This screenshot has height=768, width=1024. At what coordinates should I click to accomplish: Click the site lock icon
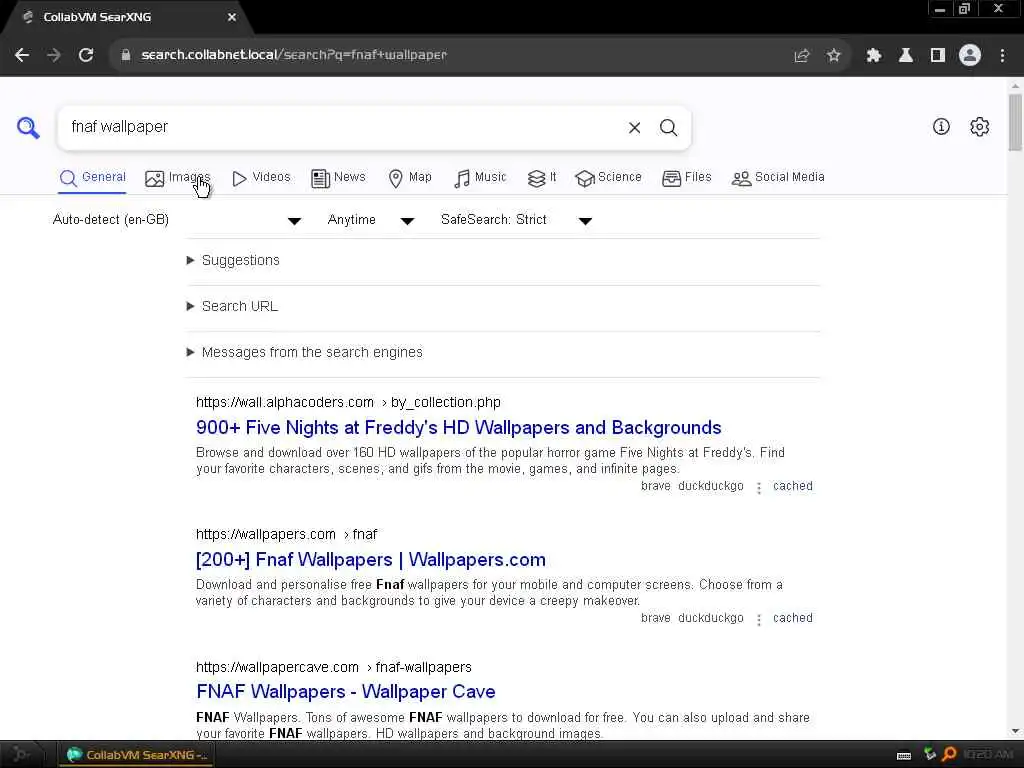click(x=125, y=55)
